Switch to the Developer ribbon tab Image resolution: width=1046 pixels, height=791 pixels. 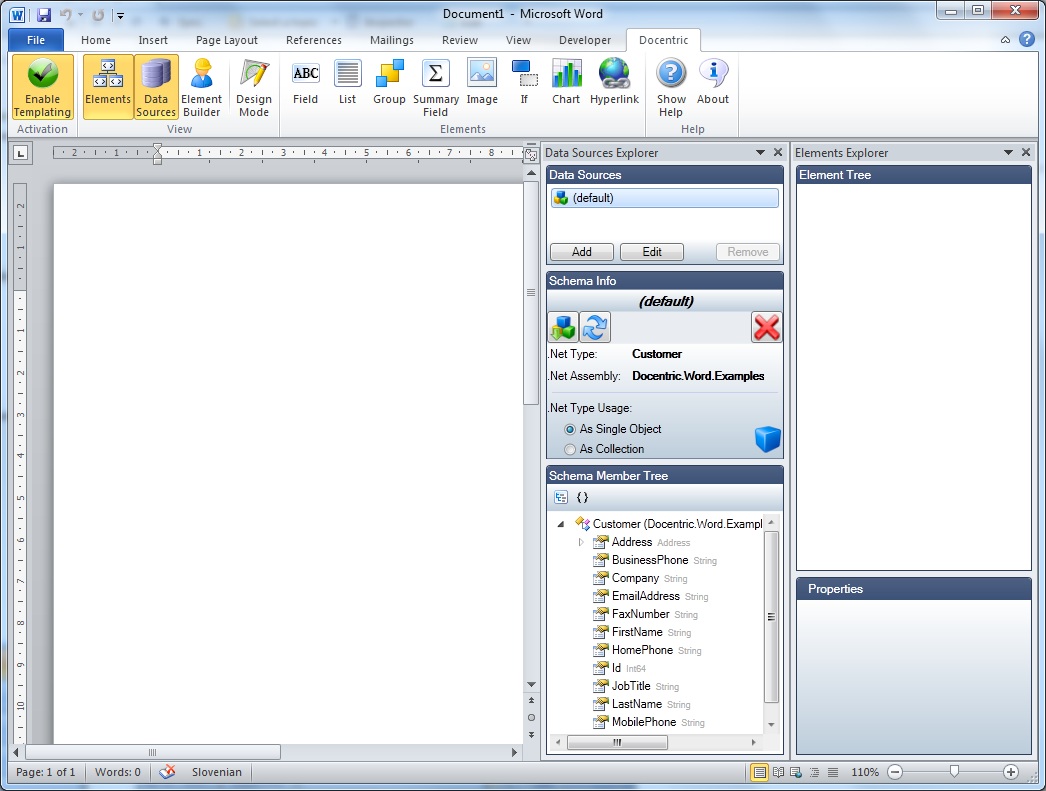585,40
